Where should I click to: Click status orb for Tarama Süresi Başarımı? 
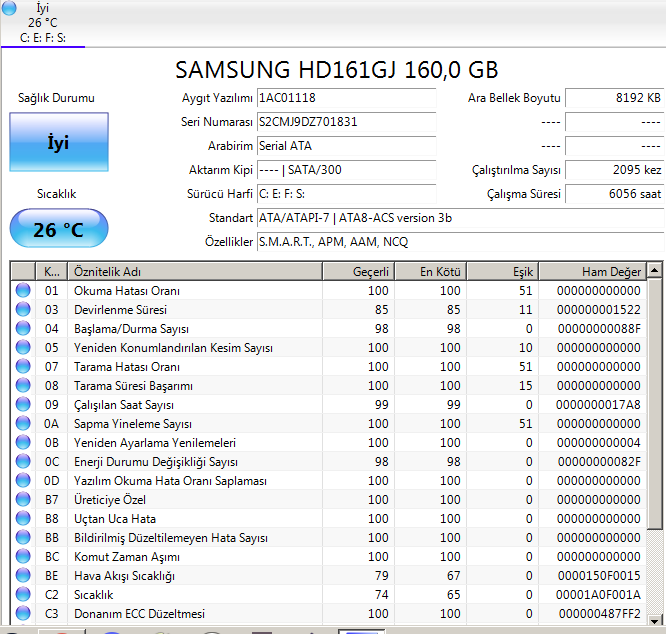[x=23, y=386]
